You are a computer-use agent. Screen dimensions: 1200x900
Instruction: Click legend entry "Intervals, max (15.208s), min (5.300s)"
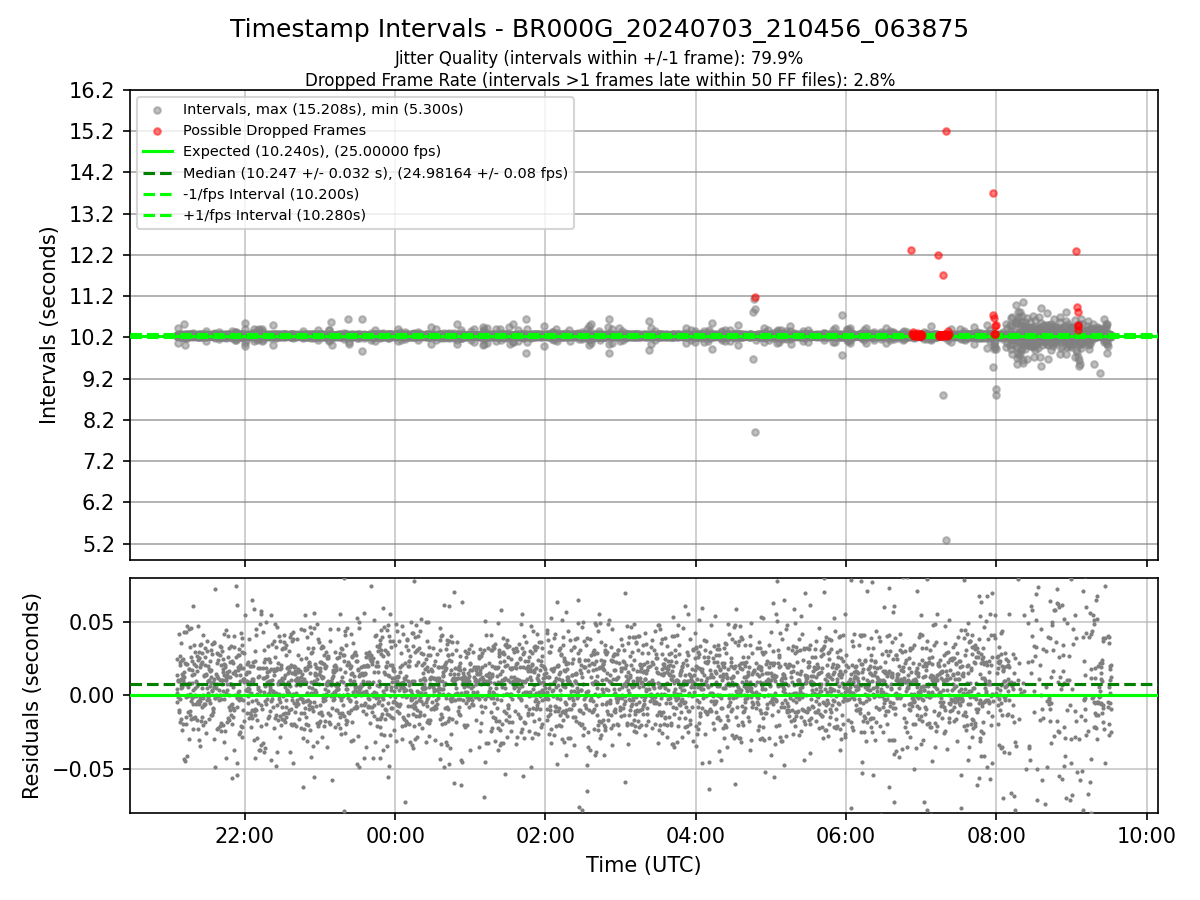pyautogui.click(x=323, y=108)
